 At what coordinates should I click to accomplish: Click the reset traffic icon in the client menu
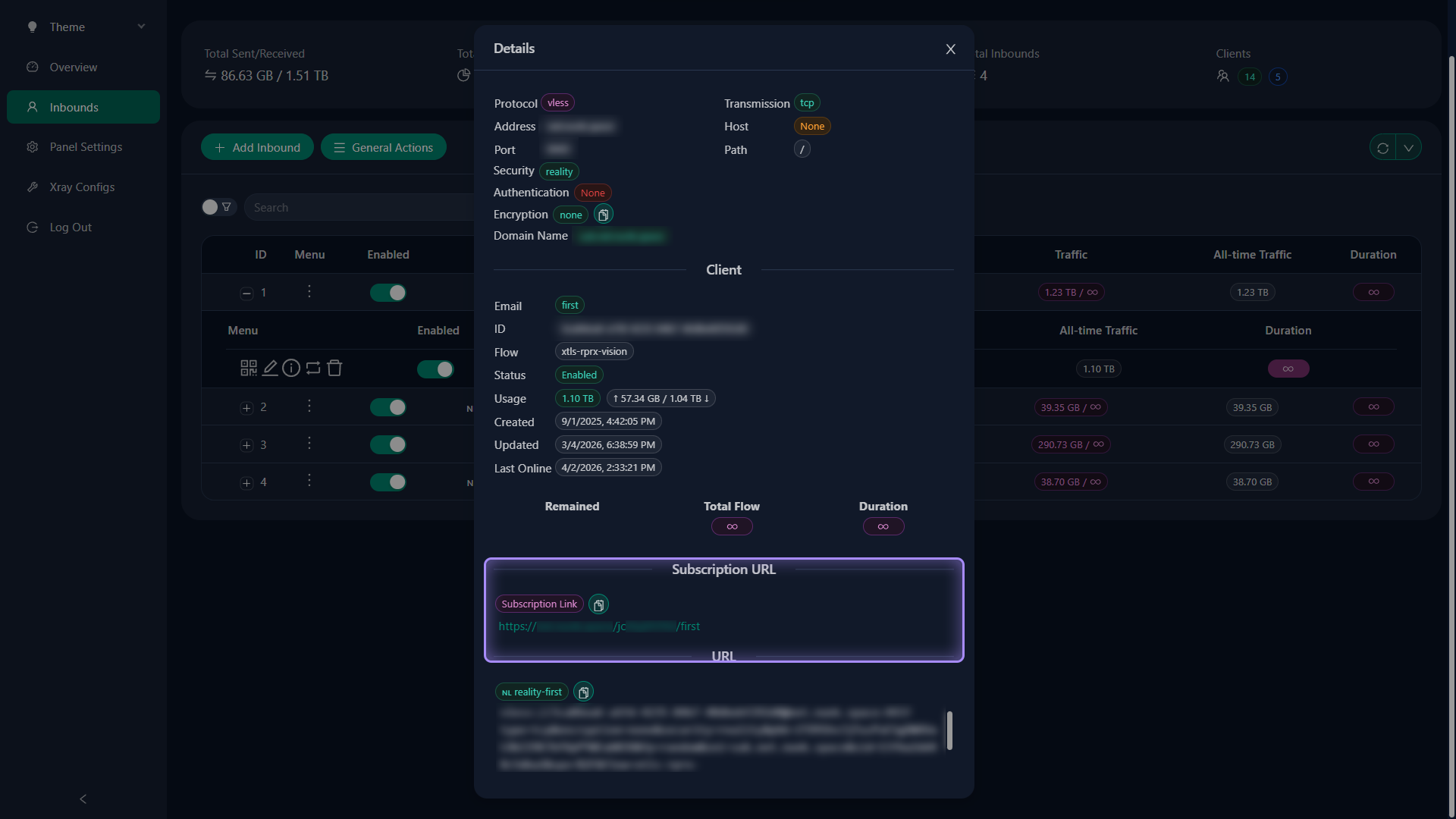313,368
